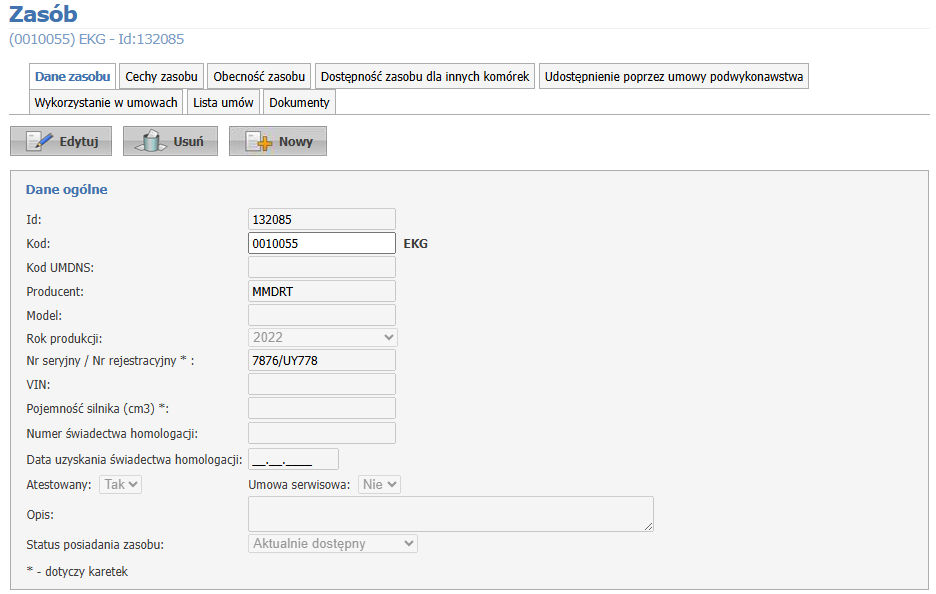Click the EKG label beside Kod
The image size is (936, 594).
(415, 244)
